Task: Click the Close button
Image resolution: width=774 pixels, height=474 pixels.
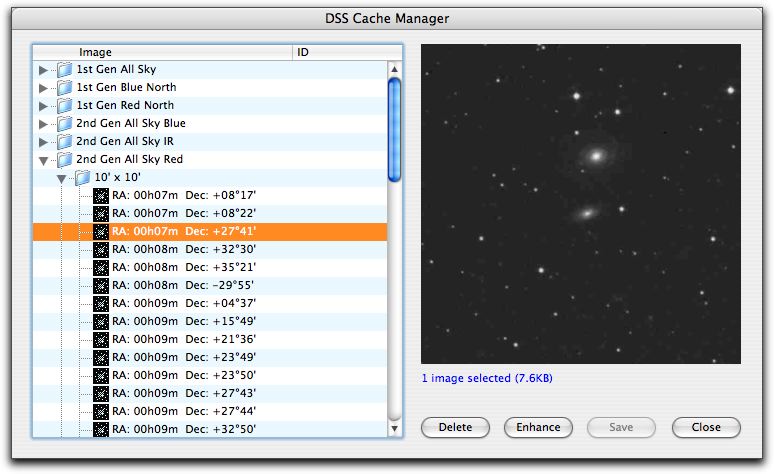Action: (705, 427)
